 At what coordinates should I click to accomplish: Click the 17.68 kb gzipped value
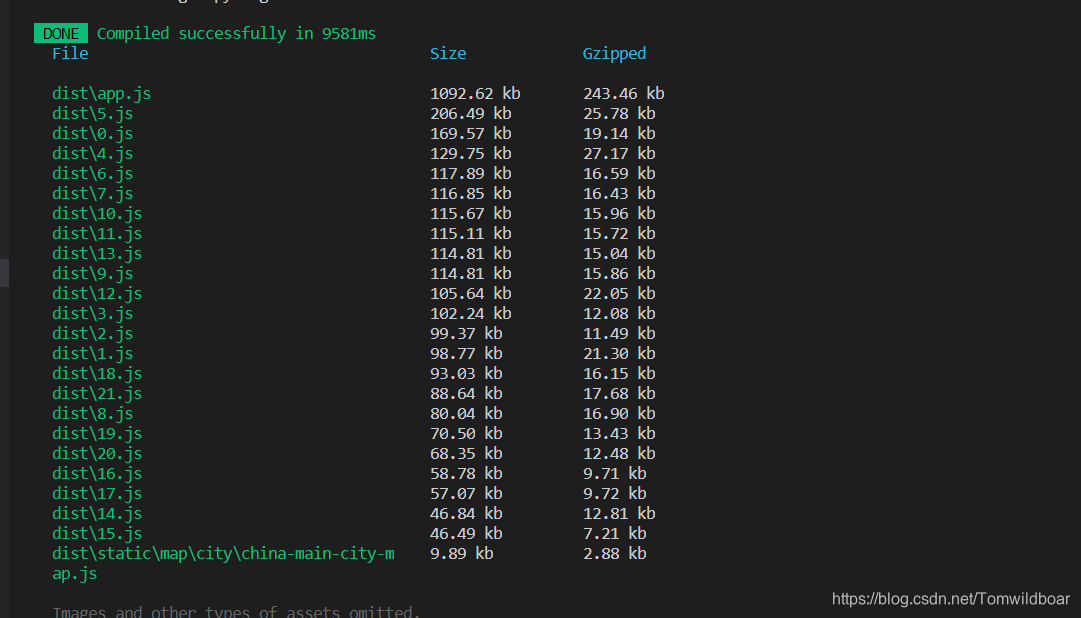tap(619, 393)
